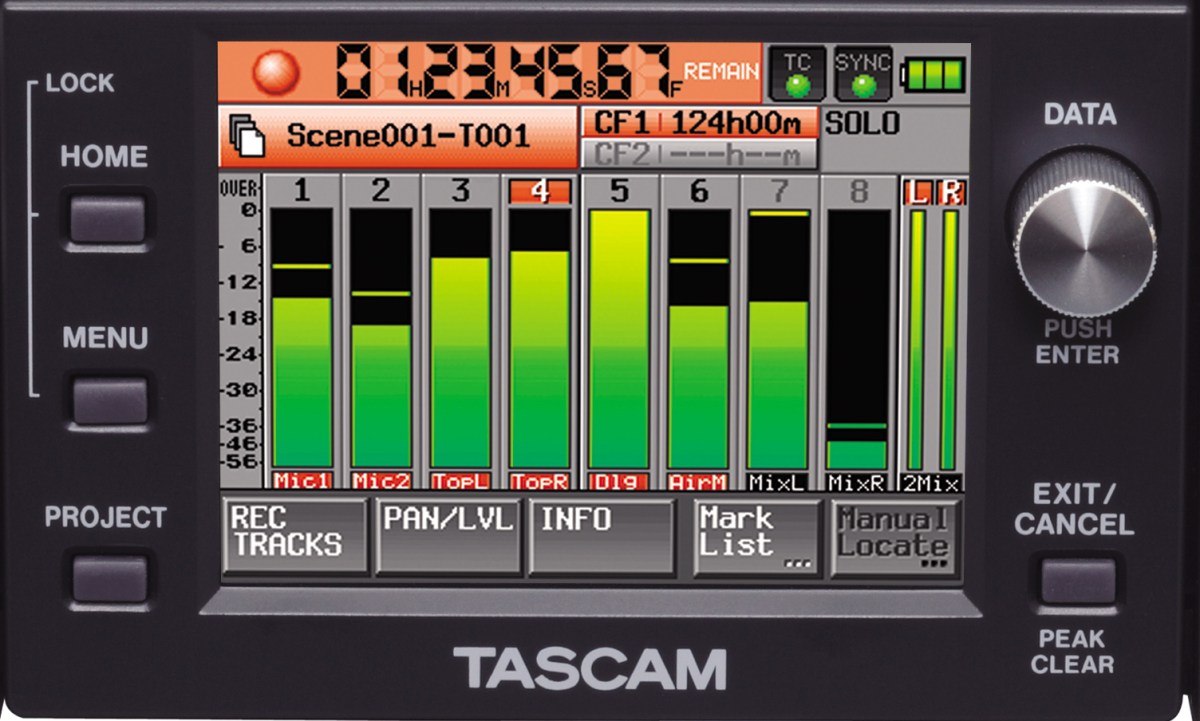Tap the SOLO label
The image size is (1200, 721).
point(861,124)
